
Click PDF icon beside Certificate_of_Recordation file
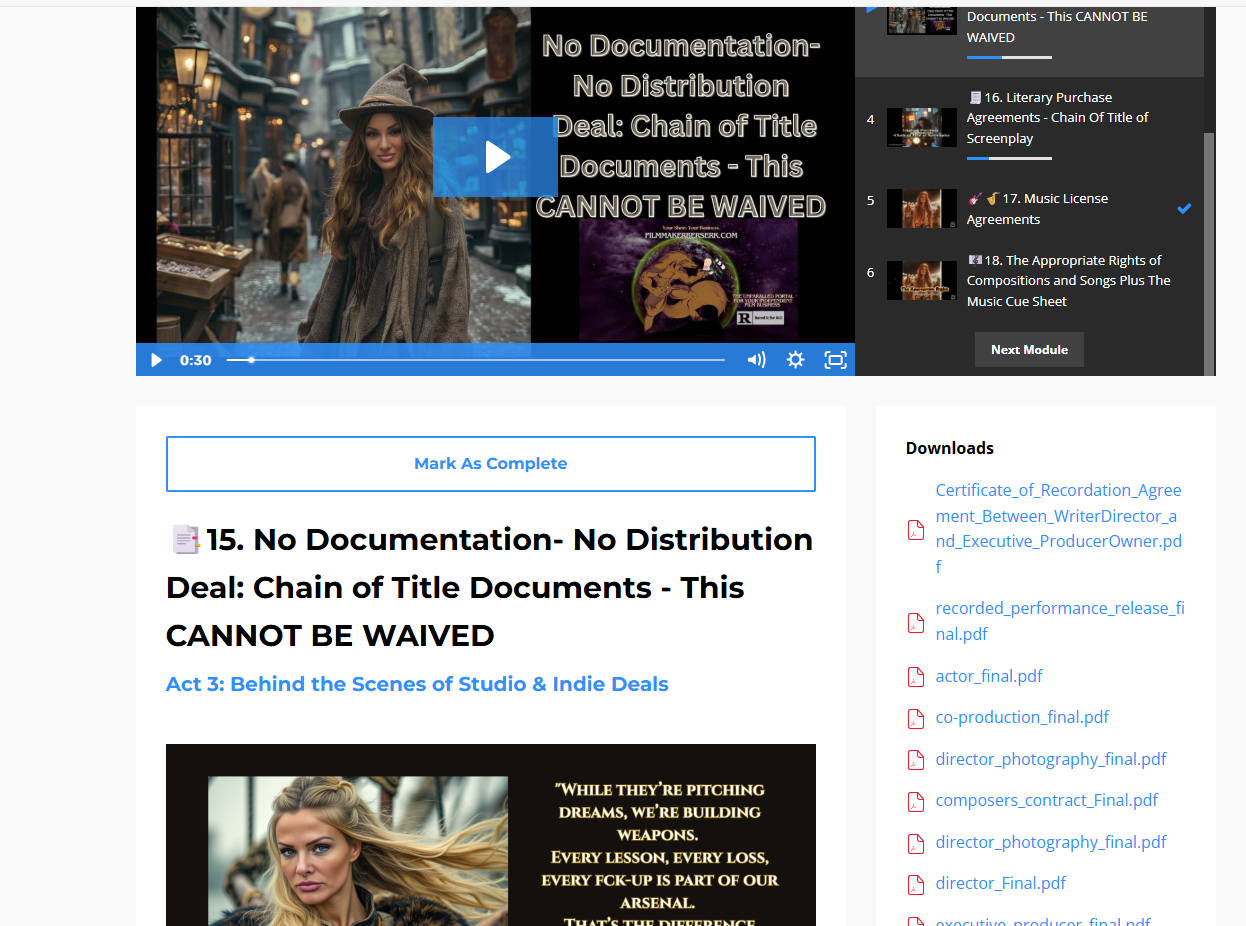915,530
